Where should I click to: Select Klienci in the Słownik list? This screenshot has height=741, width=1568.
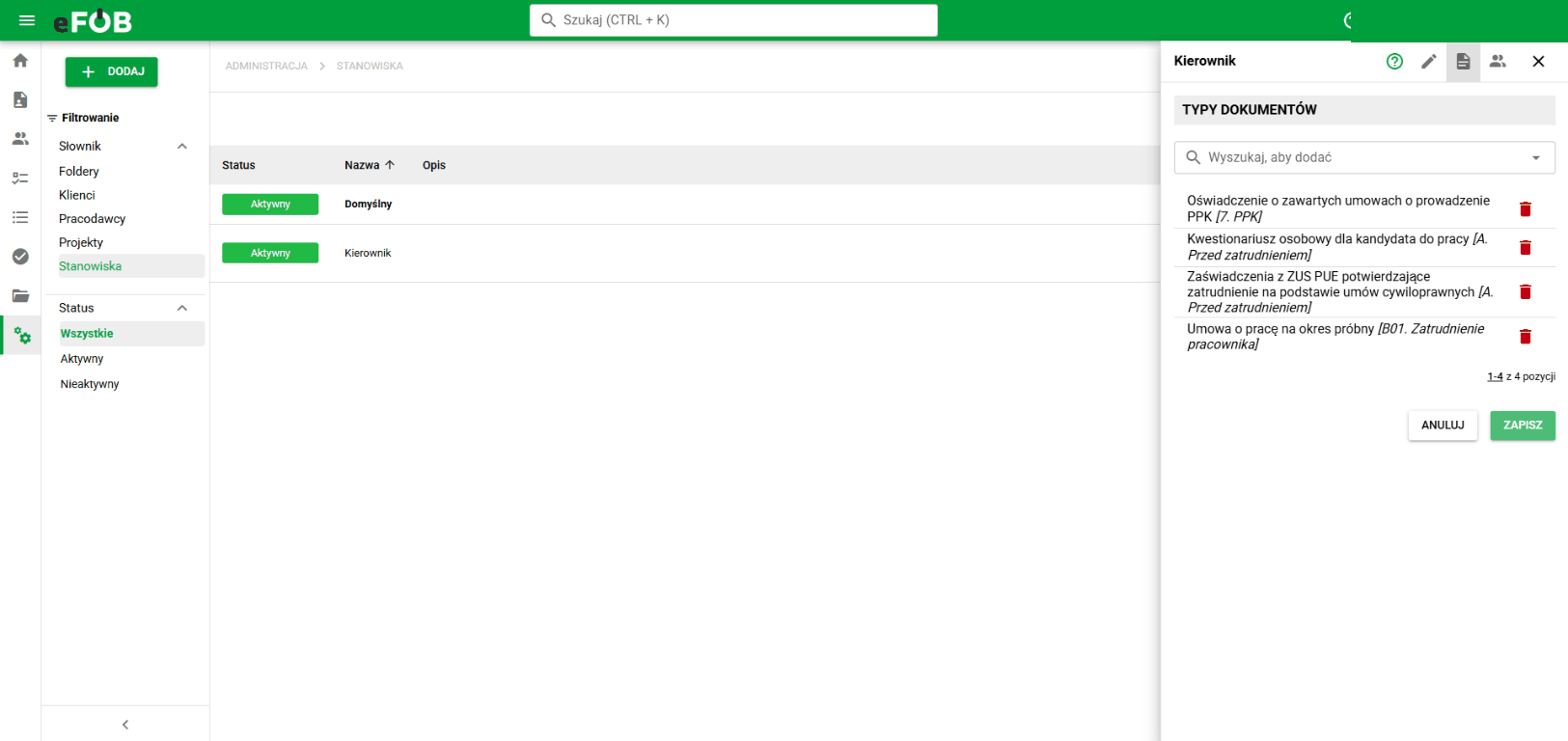[77, 195]
